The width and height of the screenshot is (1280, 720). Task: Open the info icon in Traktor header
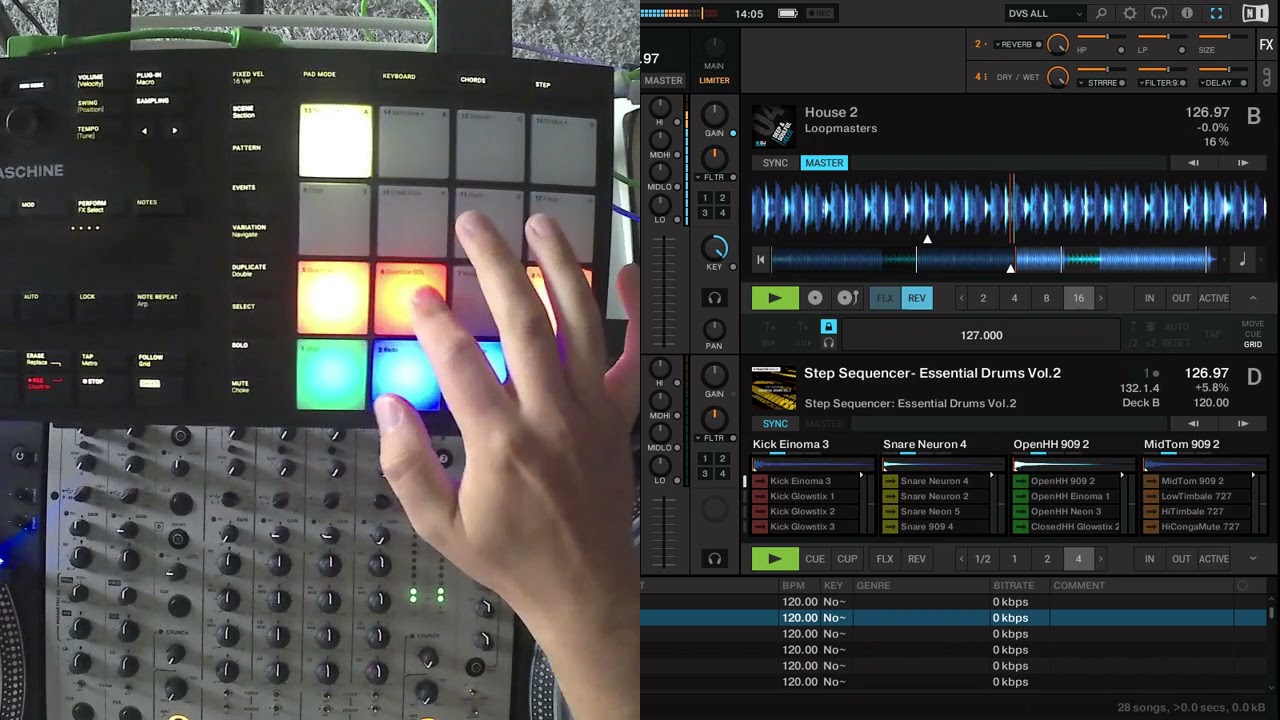point(1187,14)
